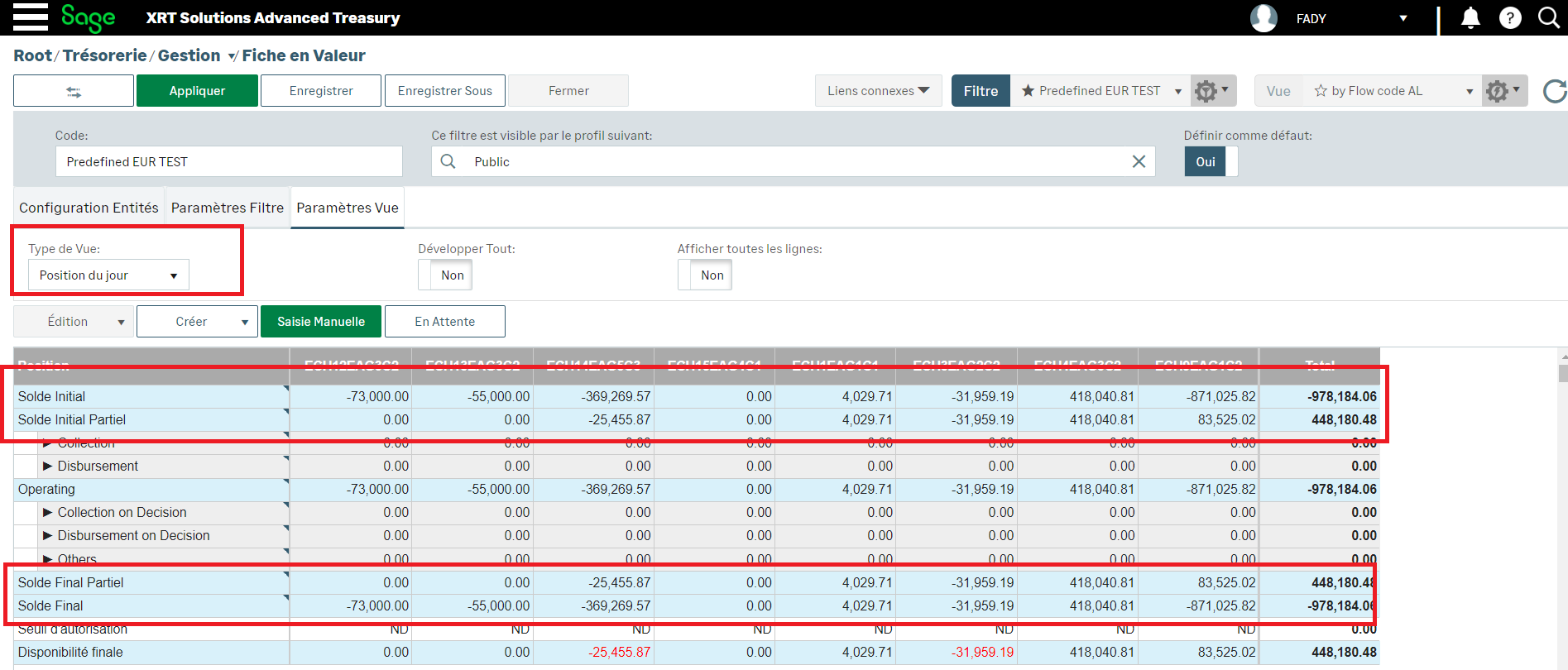Toggle the Définir comme défaut Oui switch

pyautogui.click(x=1211, y=162)
